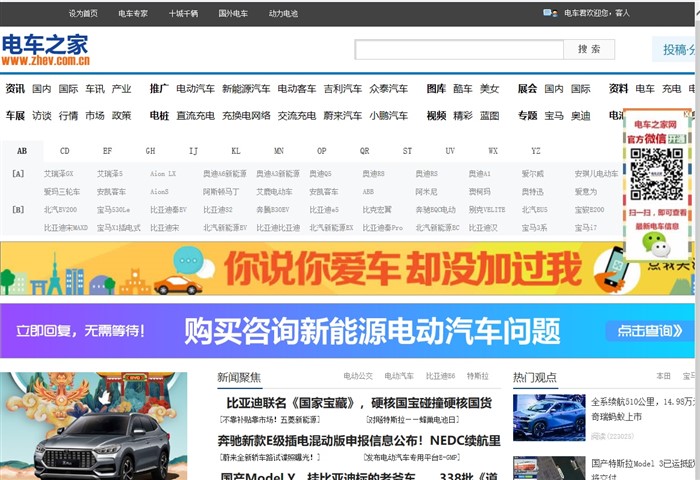
Task: Open the 小鹏汽车 navigation link
Action: [x=388, y=116]
